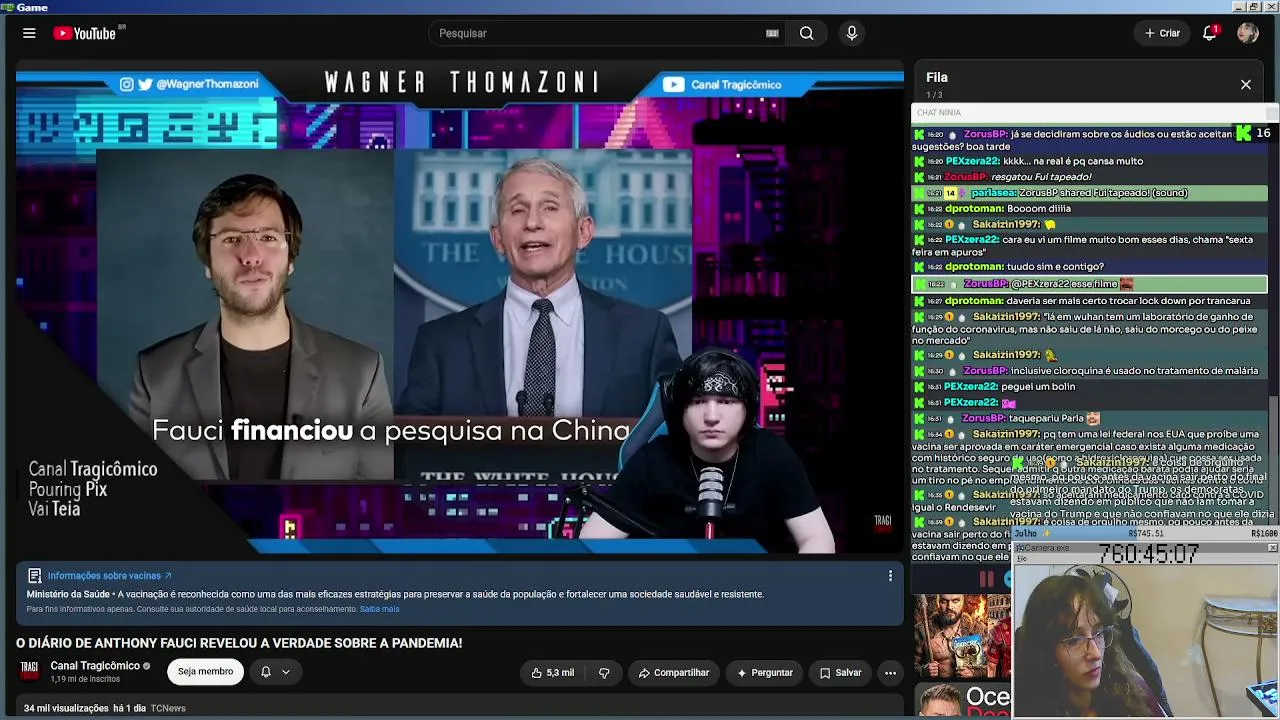Dislike the video
The height and width of the screenshot is (720, 1280).
pos(604,673)
